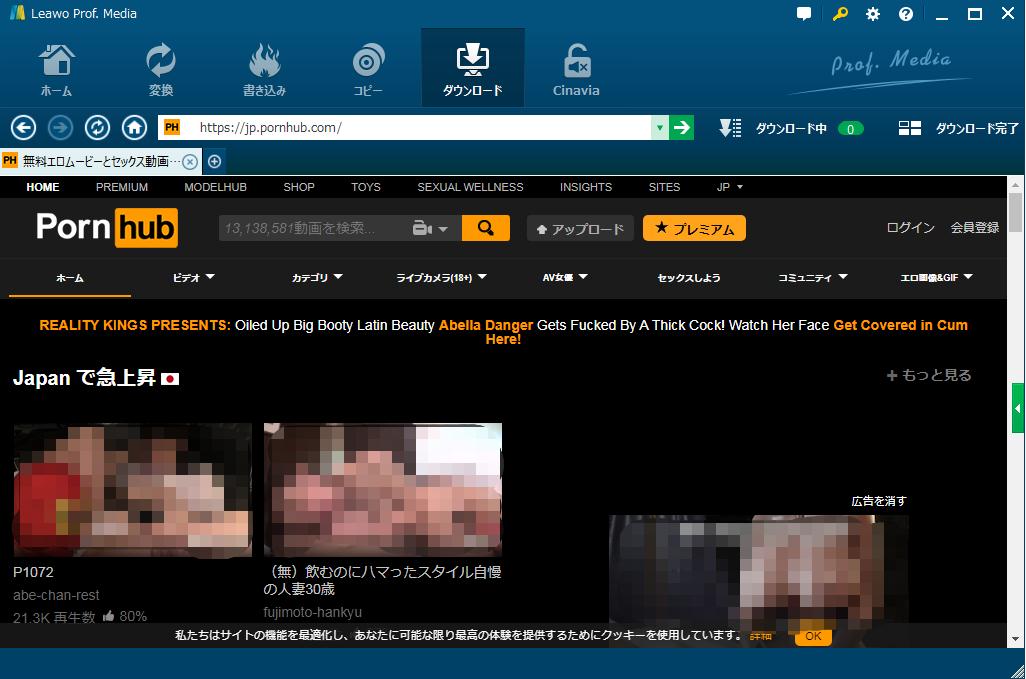Go to browser home page icon
1026x679 pixels.
[135, 128]
